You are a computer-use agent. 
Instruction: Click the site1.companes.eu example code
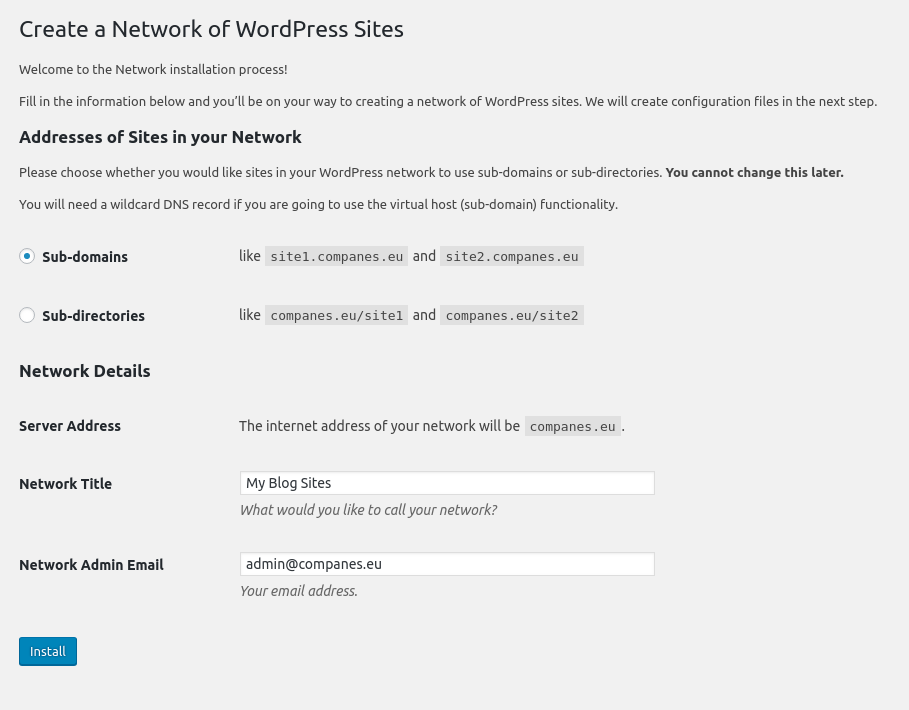[336, 256]
